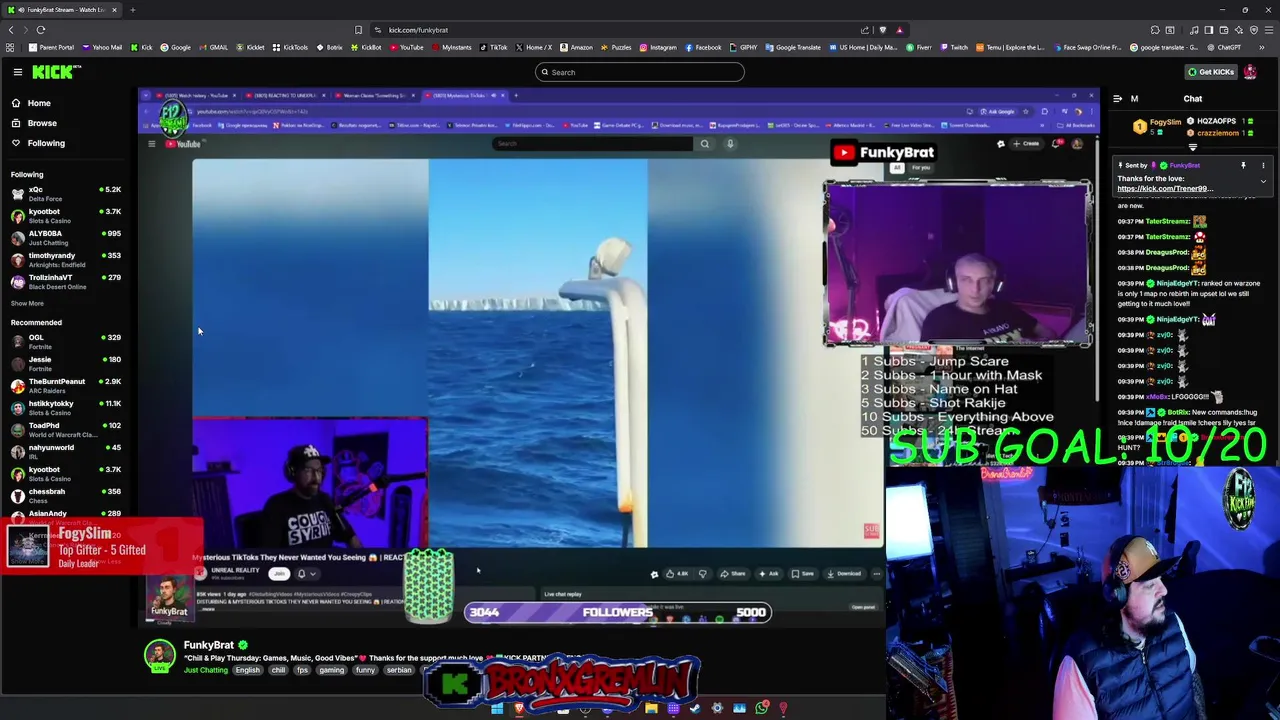Viewport: 1280px width, 720px height.
Task: Focus the Kick search field
Action: pos(640,72)
